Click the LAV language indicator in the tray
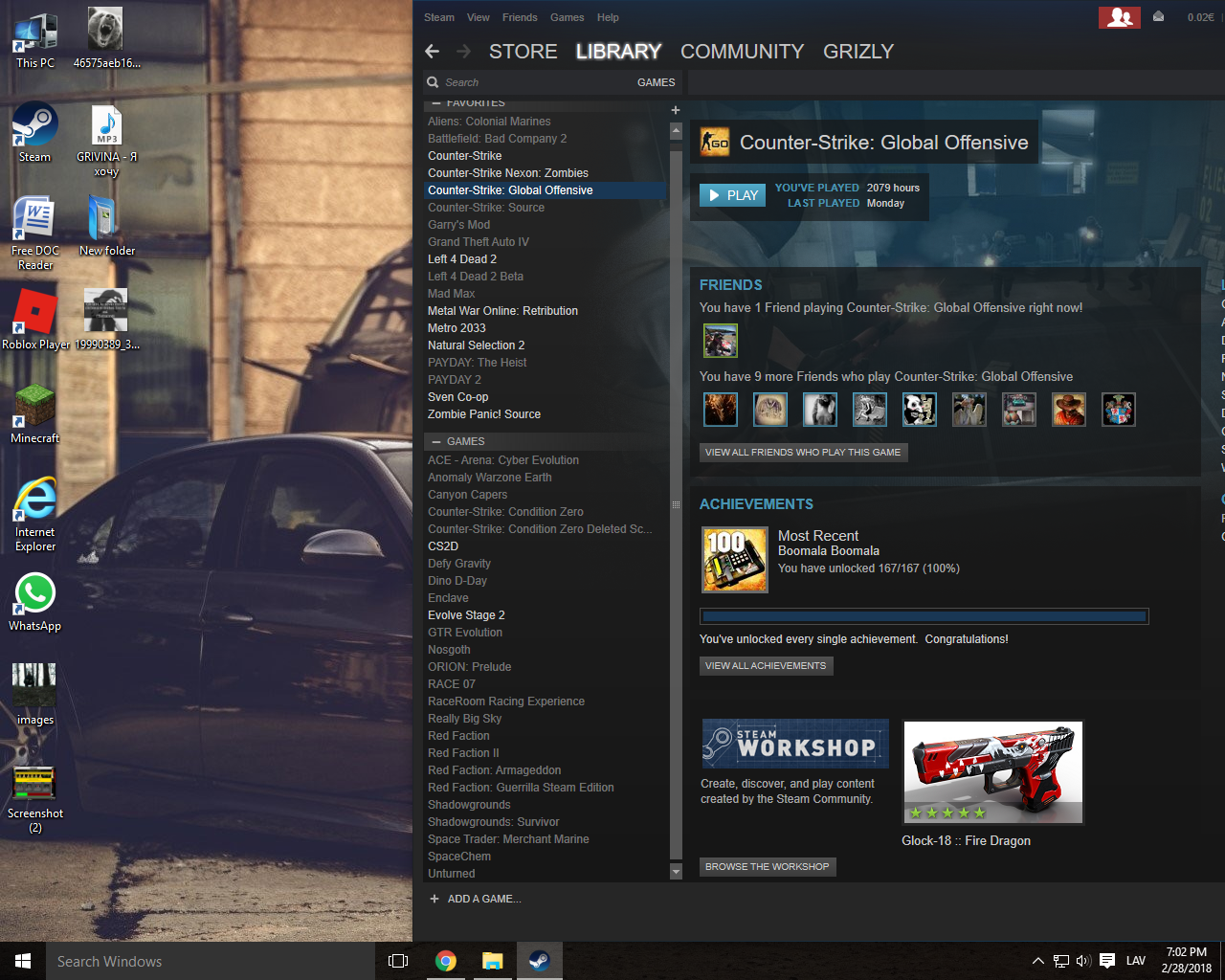Viewport: 1225px width, 980px height. (1136, 961)
